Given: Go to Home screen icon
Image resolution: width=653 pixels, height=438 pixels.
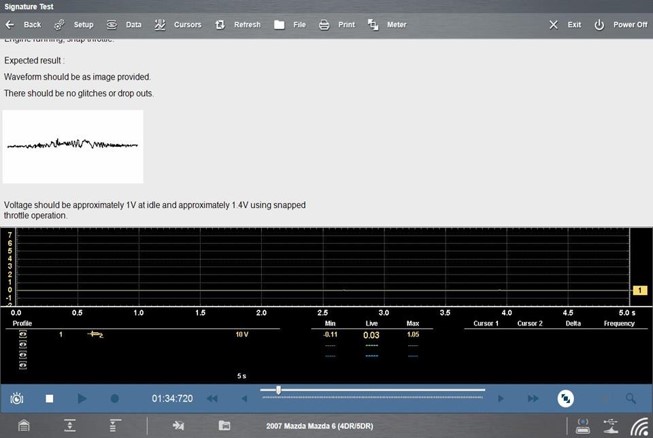Looking at the screenshot, I should [24, 426].
